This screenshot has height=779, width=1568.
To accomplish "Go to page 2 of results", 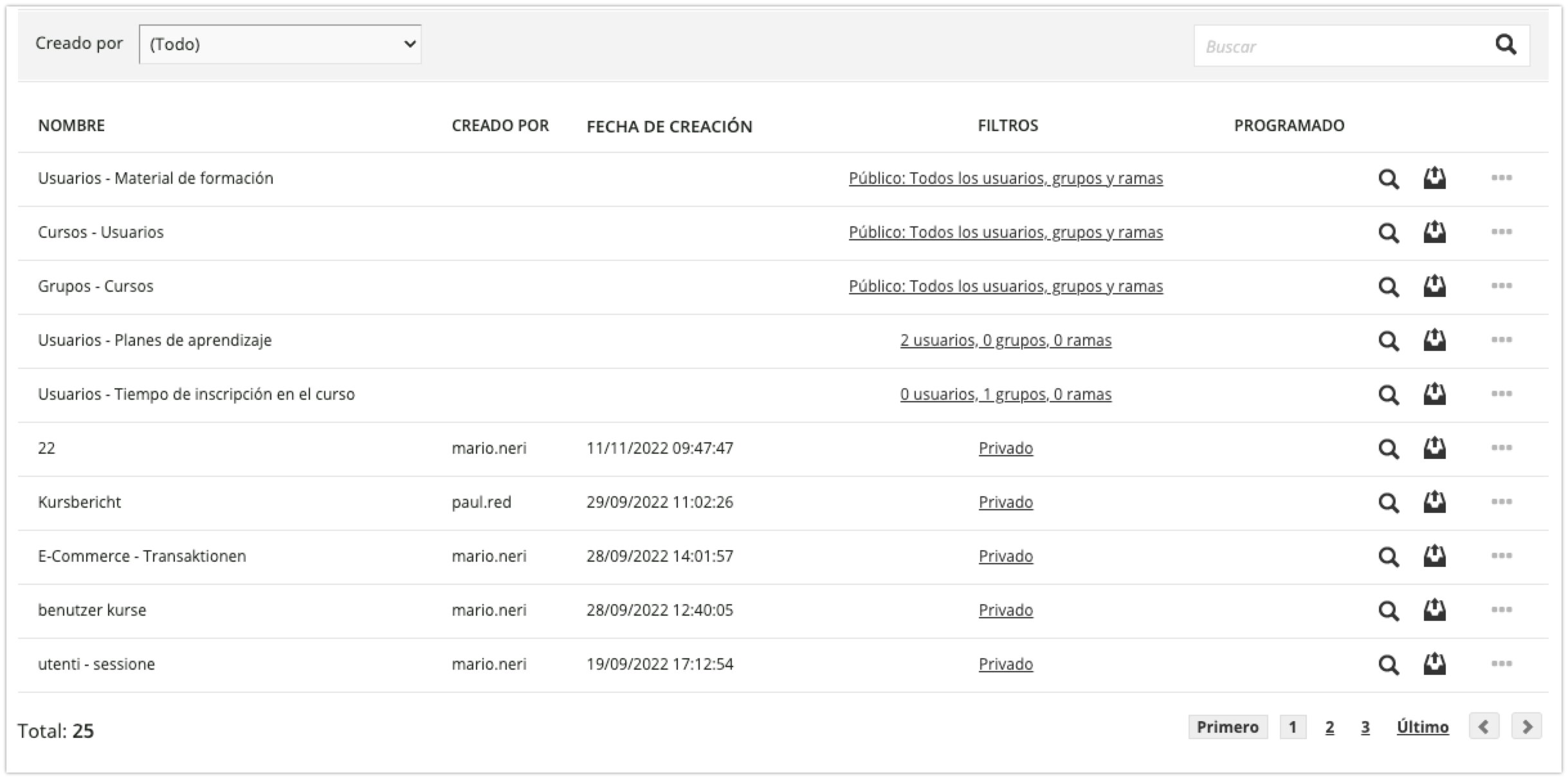I will pyautogui.click(x=1329, y=728).
